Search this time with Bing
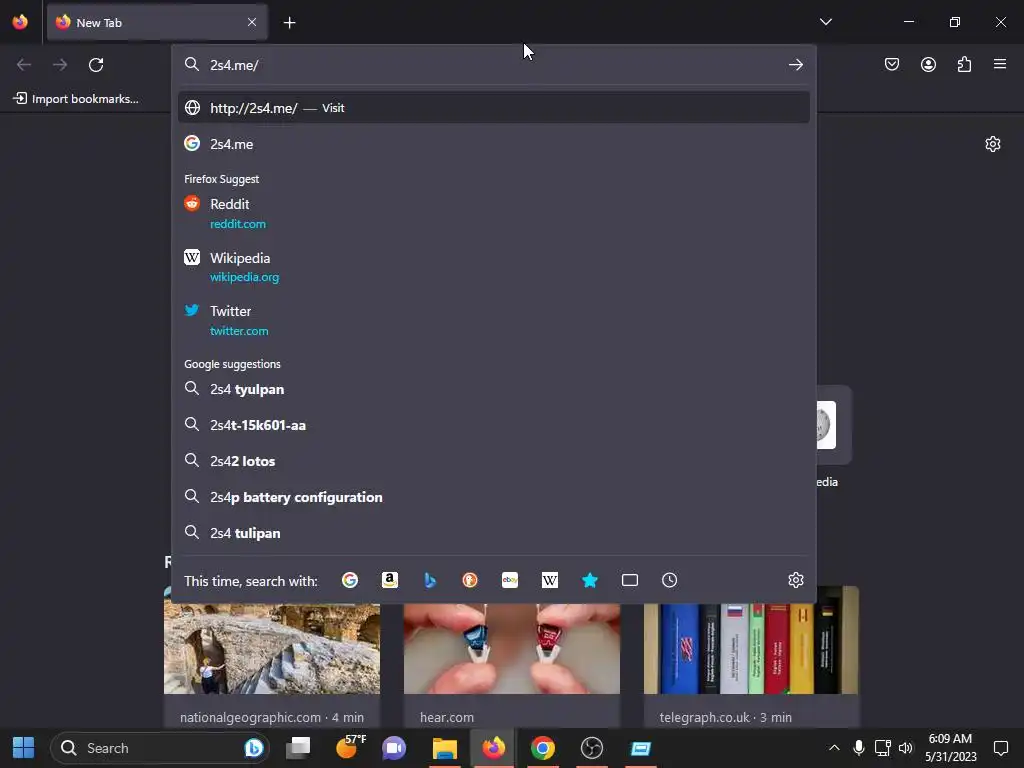 pyautogui.click(x=430, y=580)
